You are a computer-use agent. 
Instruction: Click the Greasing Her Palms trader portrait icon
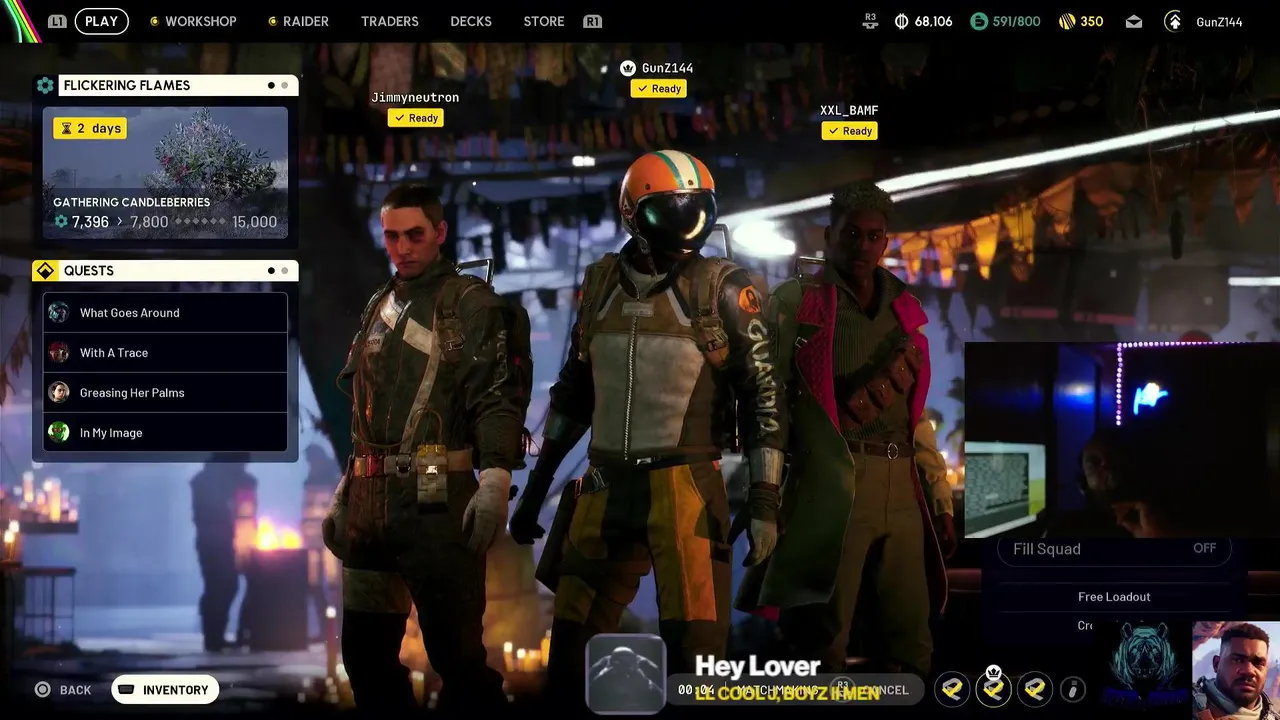click(59, 393)
